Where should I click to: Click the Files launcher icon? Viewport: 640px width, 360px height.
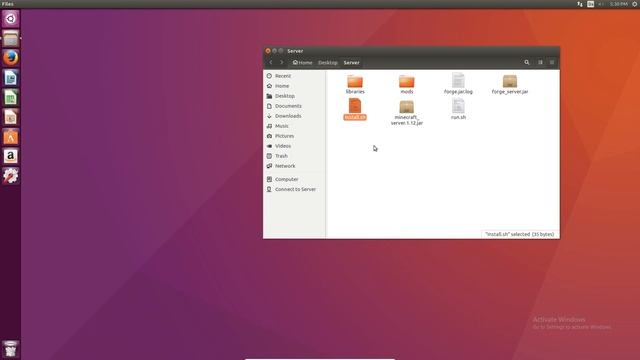[11, 38]
